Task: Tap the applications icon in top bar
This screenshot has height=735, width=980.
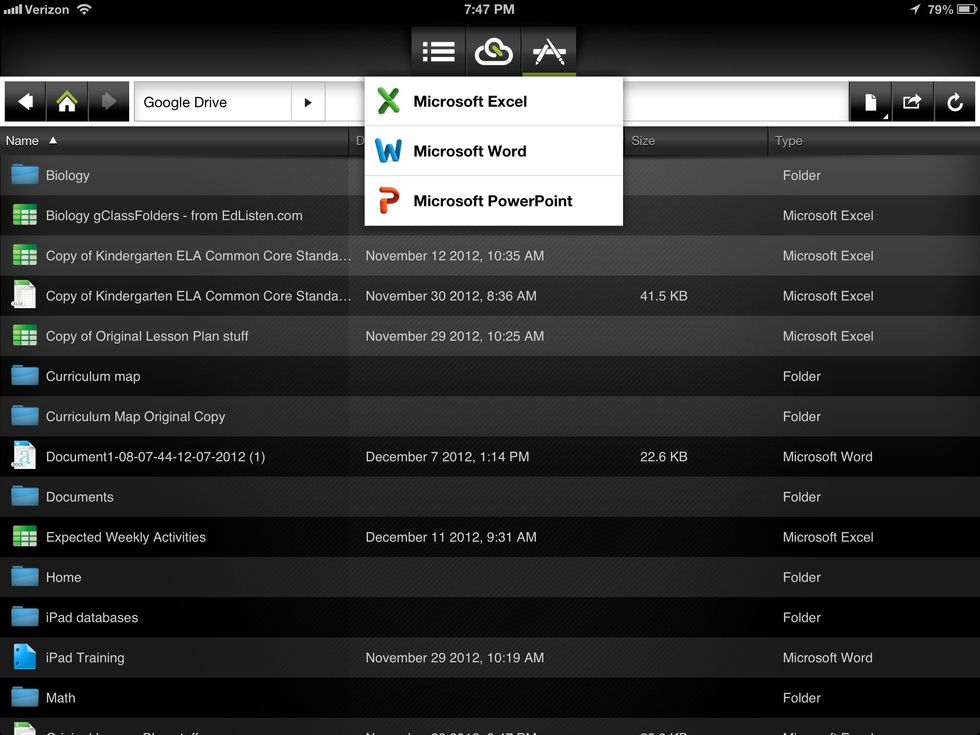Action: pos(549,51)
